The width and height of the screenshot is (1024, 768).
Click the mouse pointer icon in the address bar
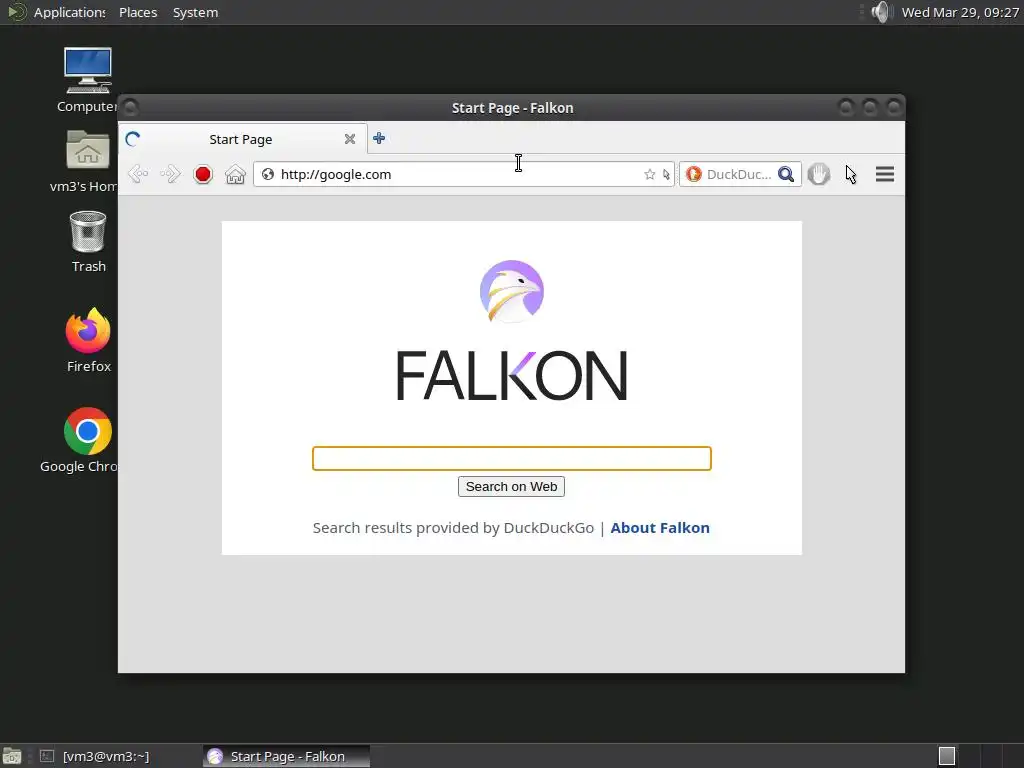tap(666, 174)
